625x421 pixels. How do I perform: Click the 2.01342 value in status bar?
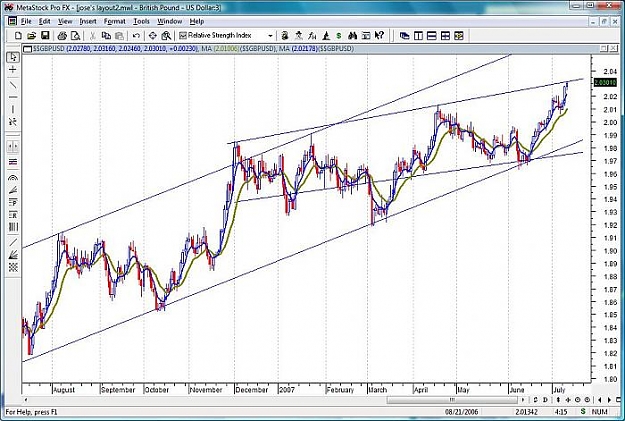(527, 412)
